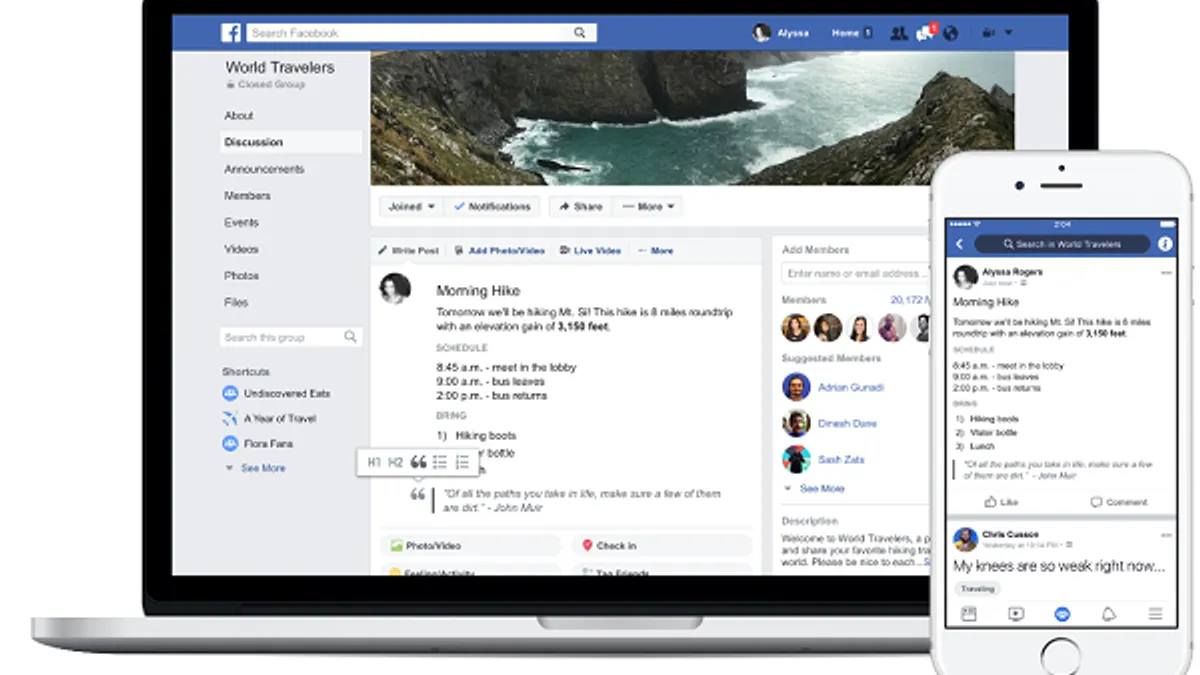Viewport: 1200px width, 675px height.
Task: Select Discussion in the group sidebar
Action: tap(290, 142)
